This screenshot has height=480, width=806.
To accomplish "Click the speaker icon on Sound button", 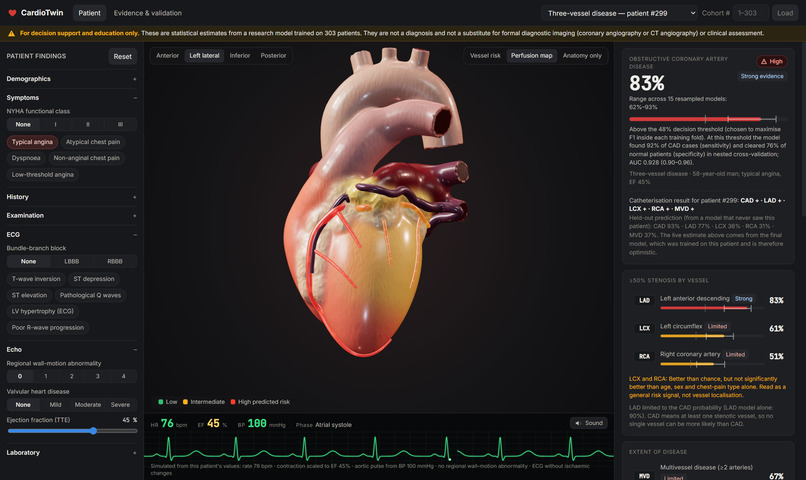I will pyautogui.click(x=578, y=423).
